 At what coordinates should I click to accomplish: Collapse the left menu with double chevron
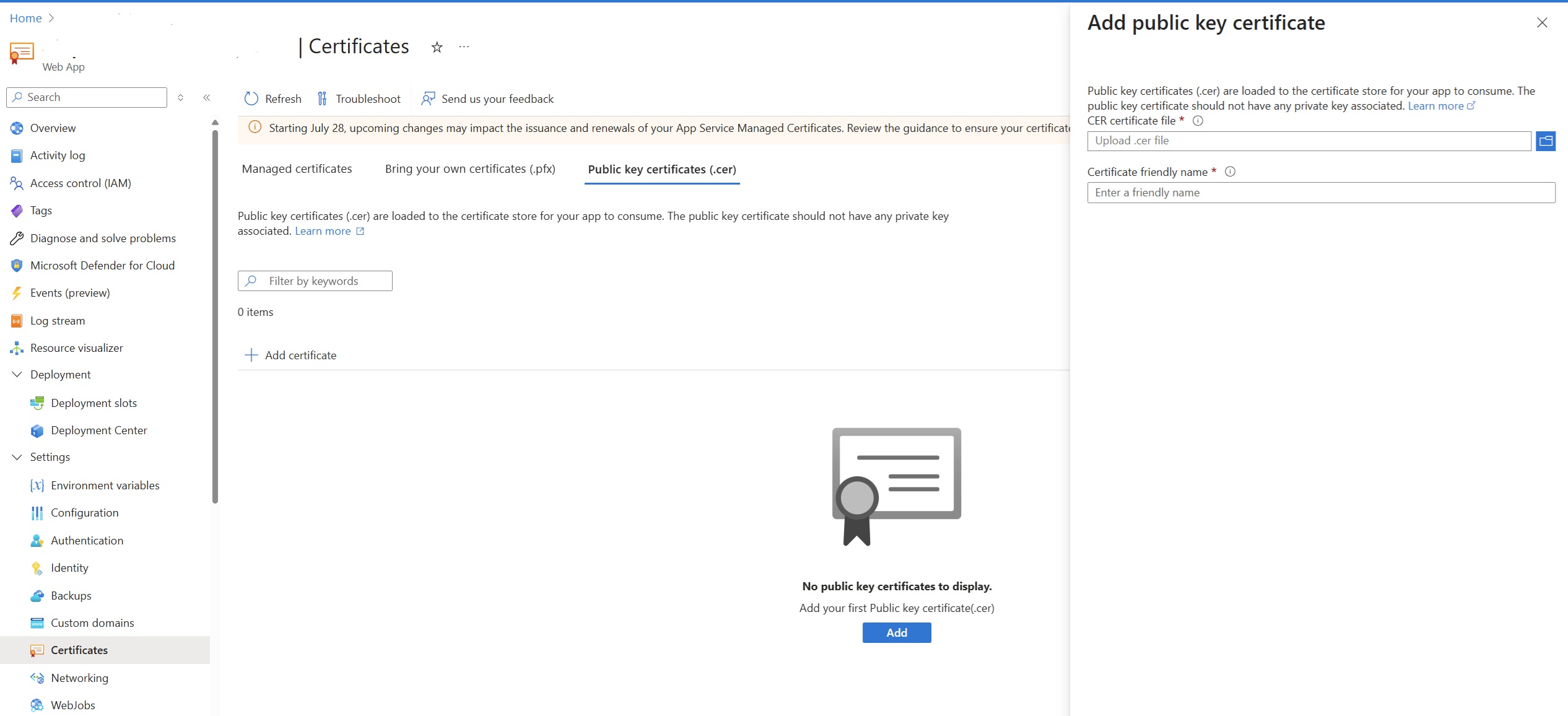click(207, 97)
